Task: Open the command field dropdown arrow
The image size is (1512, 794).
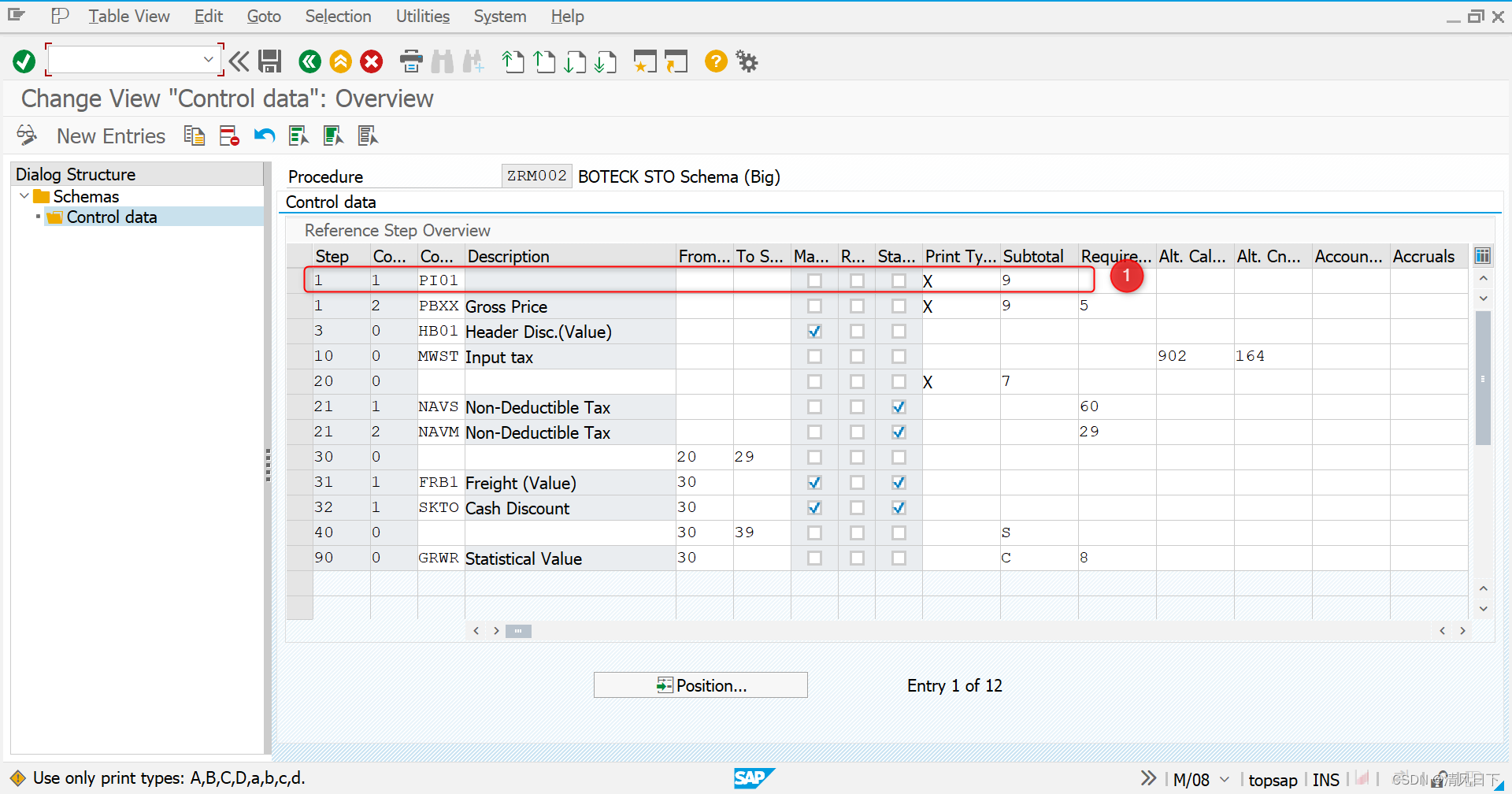Action: point(209,59)
